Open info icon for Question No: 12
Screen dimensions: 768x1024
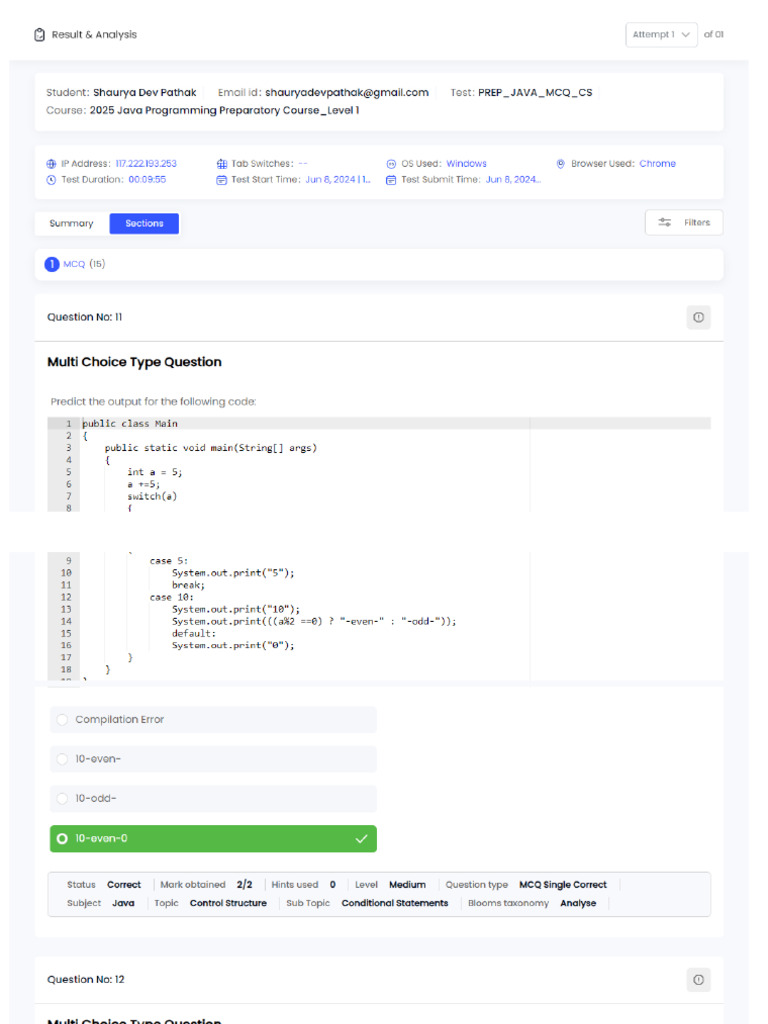(698, 980)
